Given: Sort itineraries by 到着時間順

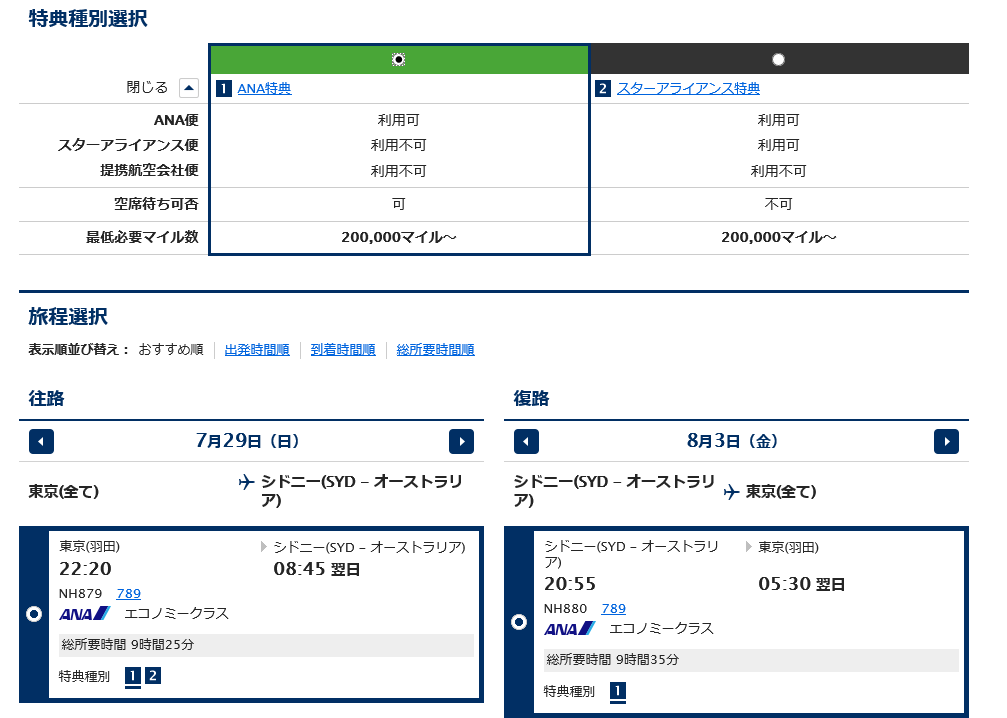Looking at the screenshot, I should 343,349.
